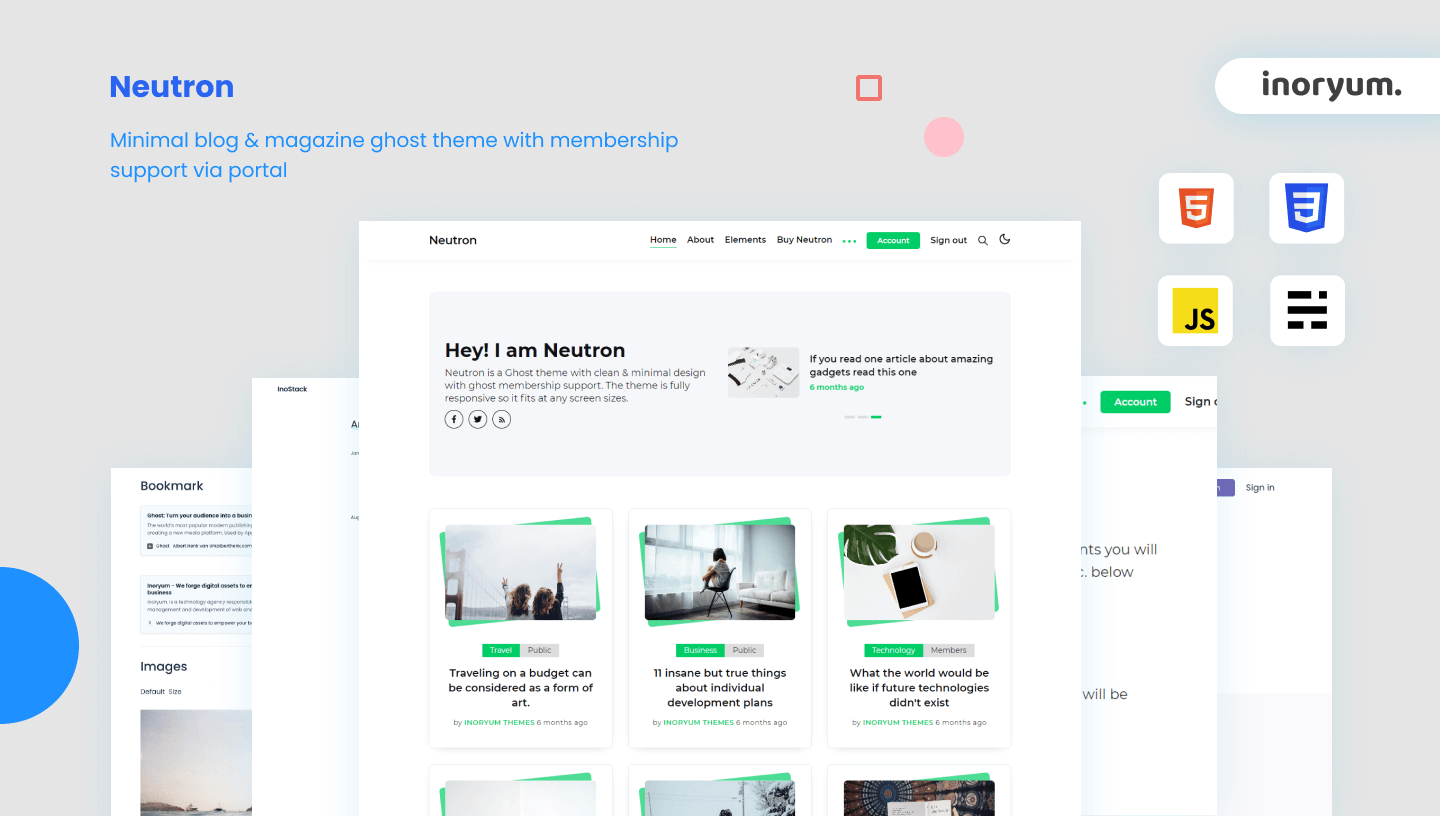Viewport: 1440px width, 816px height.
Task: Open 'What the world would be' title
Action: point(919,688)
